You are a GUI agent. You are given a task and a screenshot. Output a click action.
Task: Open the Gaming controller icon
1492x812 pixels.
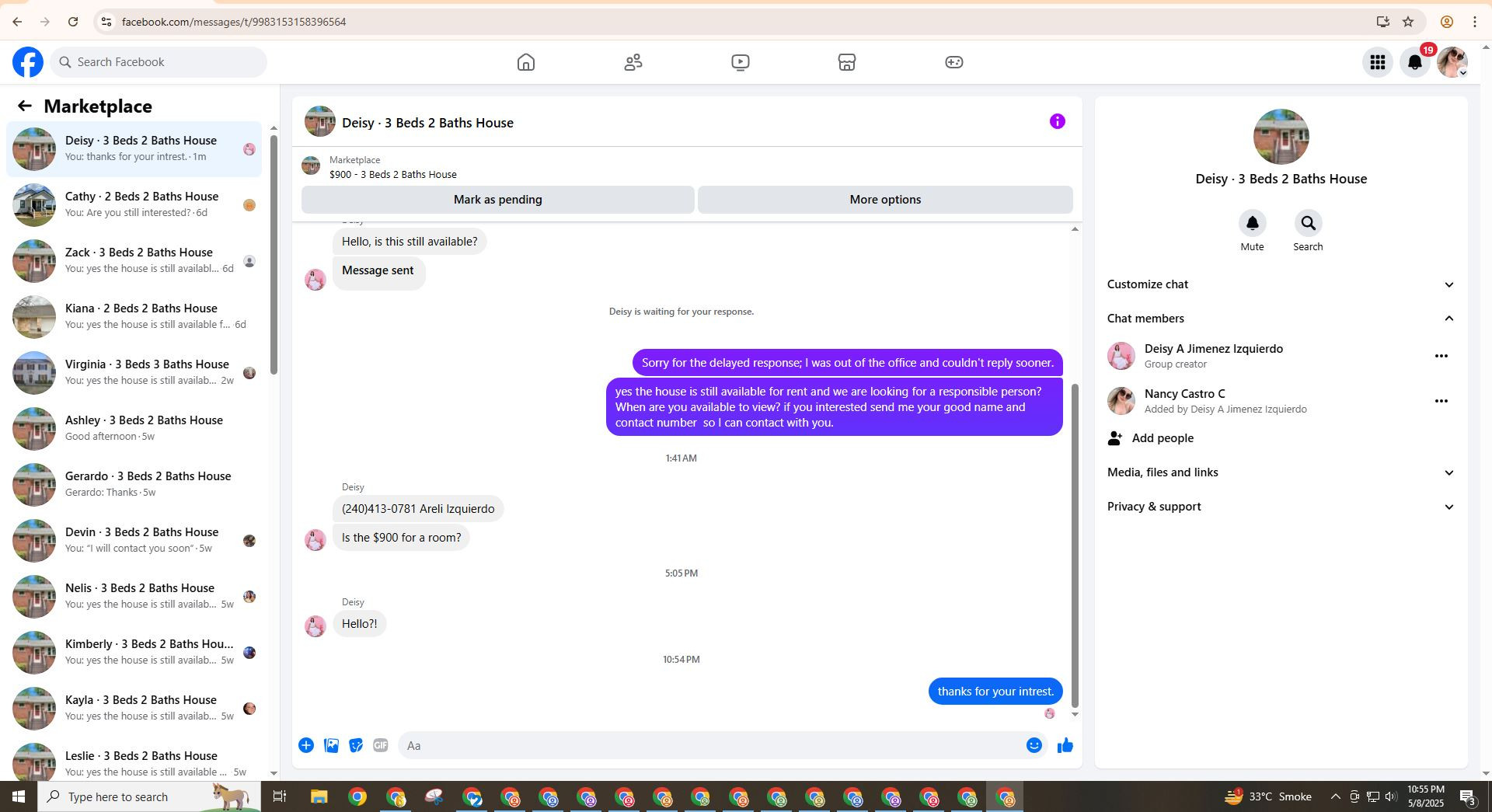954,62
